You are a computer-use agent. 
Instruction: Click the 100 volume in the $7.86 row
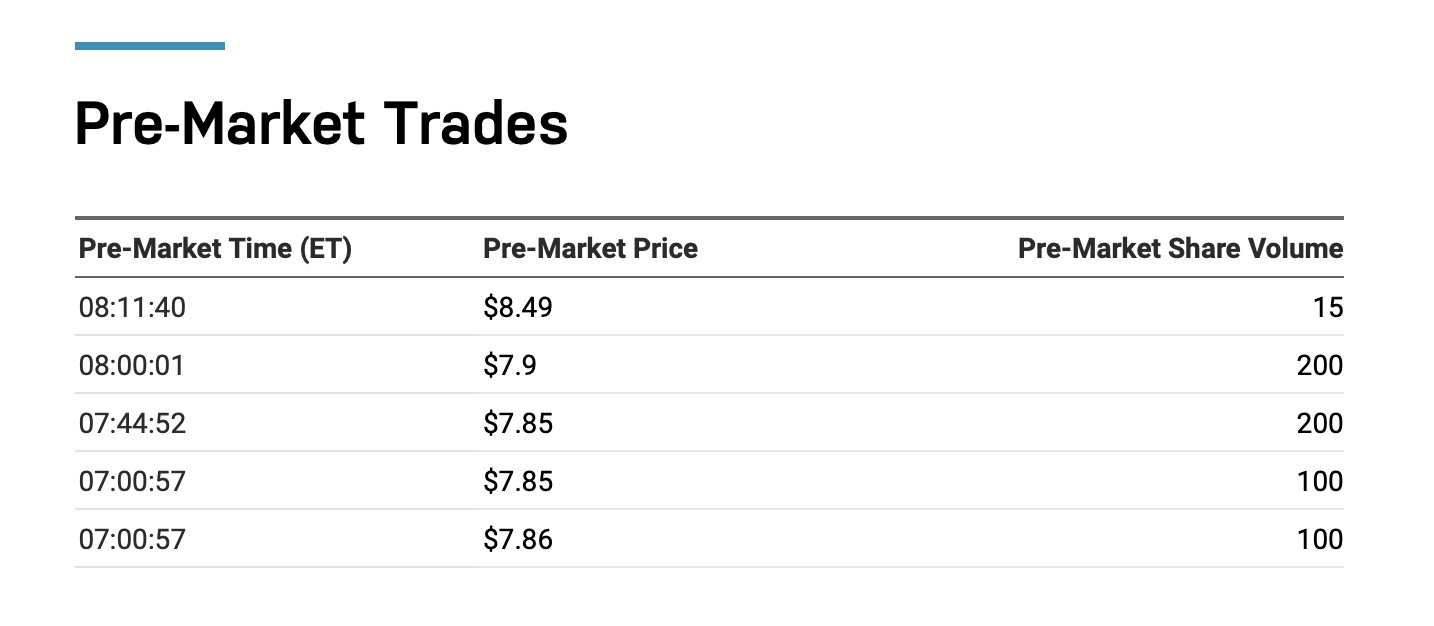[1321, 540]
